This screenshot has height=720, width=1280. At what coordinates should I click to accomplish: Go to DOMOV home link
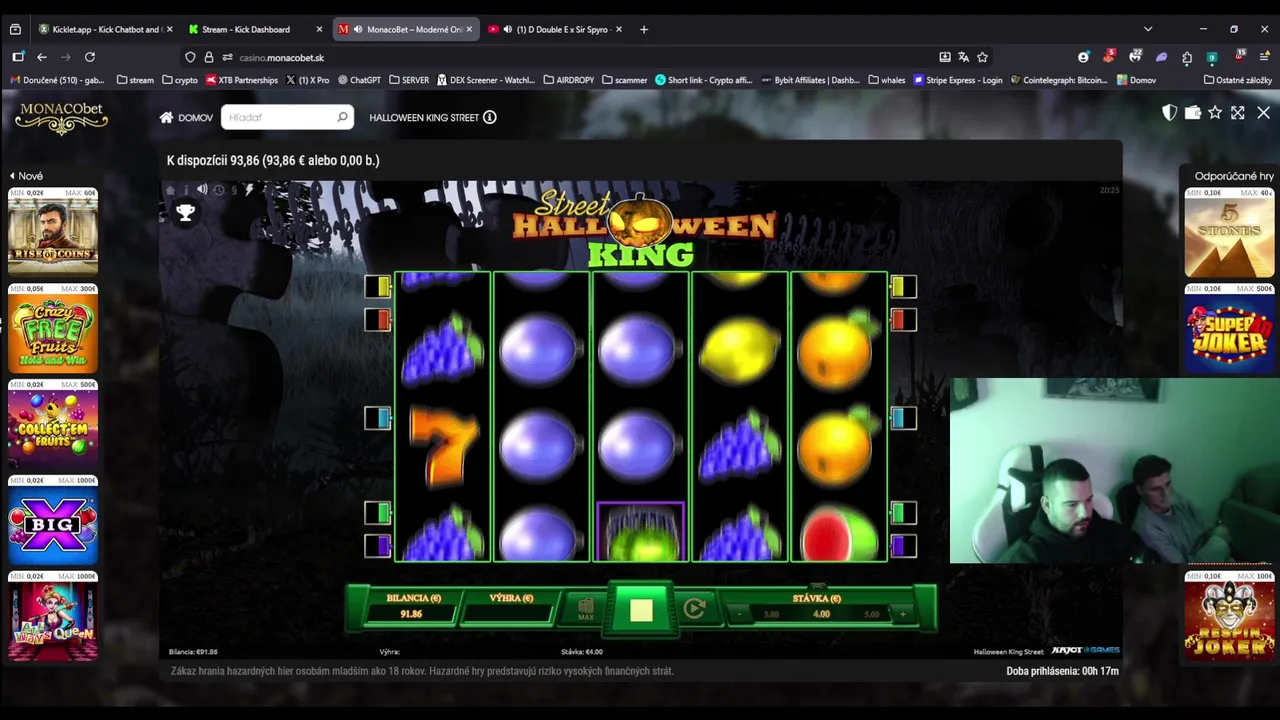click(186, 117)
